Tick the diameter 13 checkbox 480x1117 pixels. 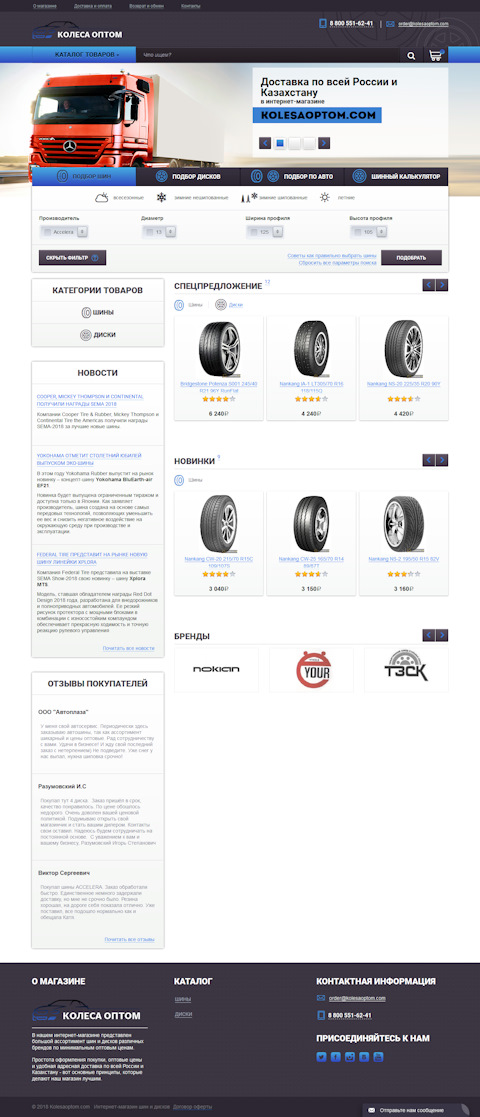pyautogui.click(x=150, y=232)
